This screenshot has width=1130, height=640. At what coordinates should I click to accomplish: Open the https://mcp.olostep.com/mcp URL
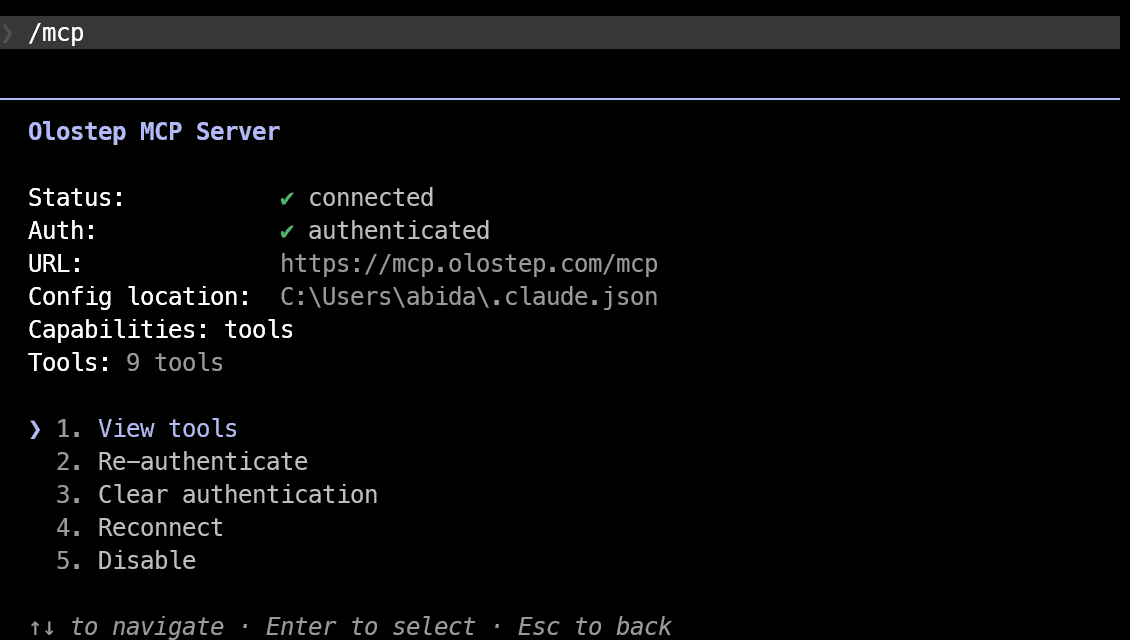pyautogui.click(x=468, y=265)
